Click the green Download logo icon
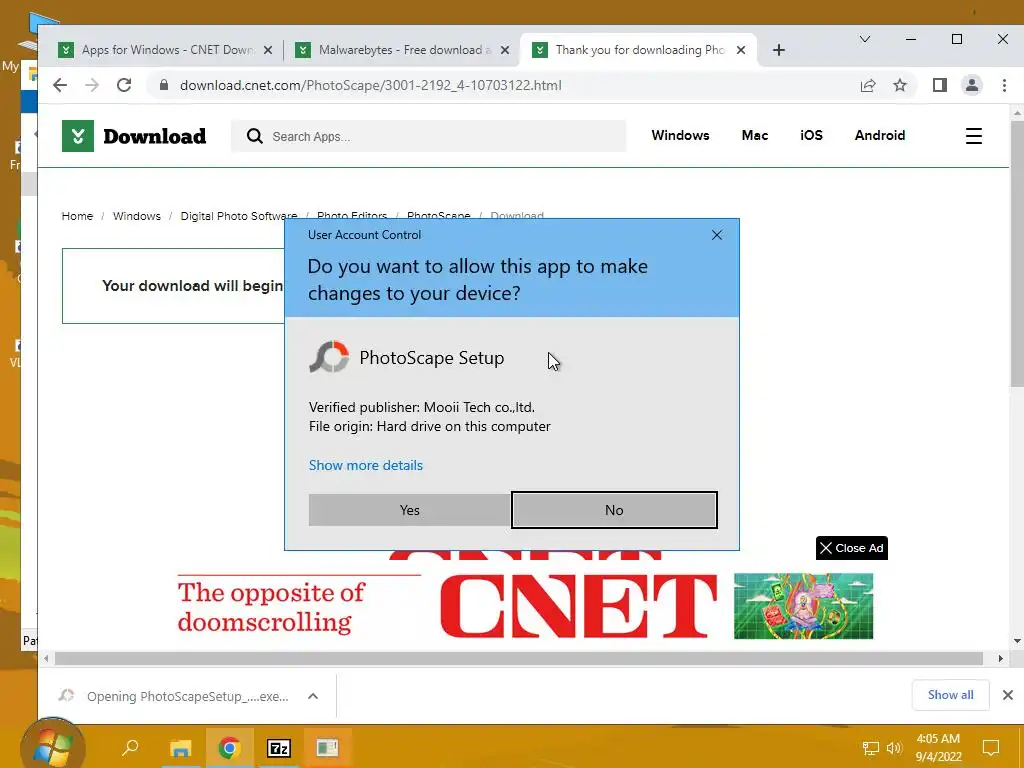This screenshot has width=1024, height=768. click(x=78, y=136)
